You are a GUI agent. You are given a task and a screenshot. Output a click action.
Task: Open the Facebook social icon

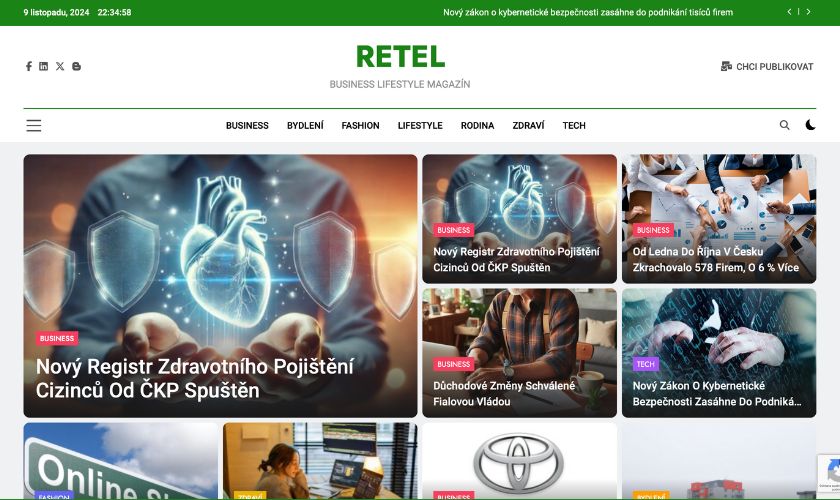click(28, 66)
